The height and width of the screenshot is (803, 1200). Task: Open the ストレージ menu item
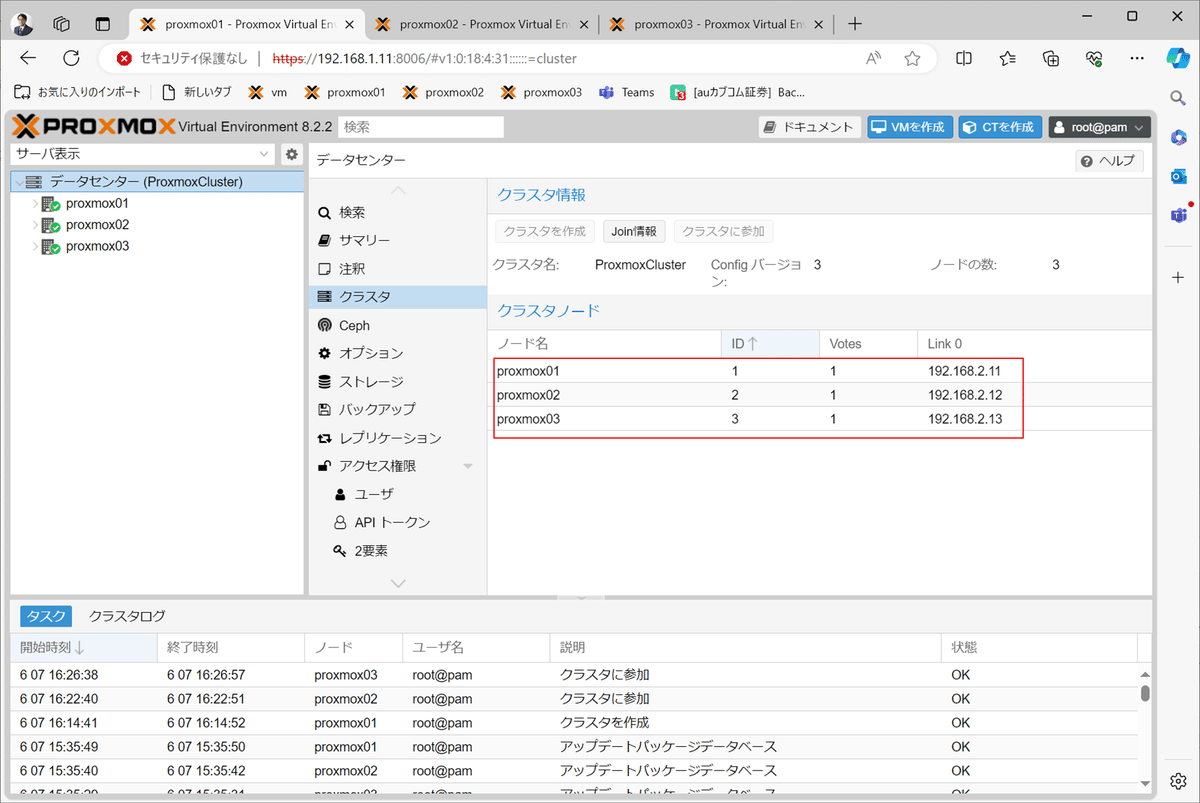click(x=398, y=381)
